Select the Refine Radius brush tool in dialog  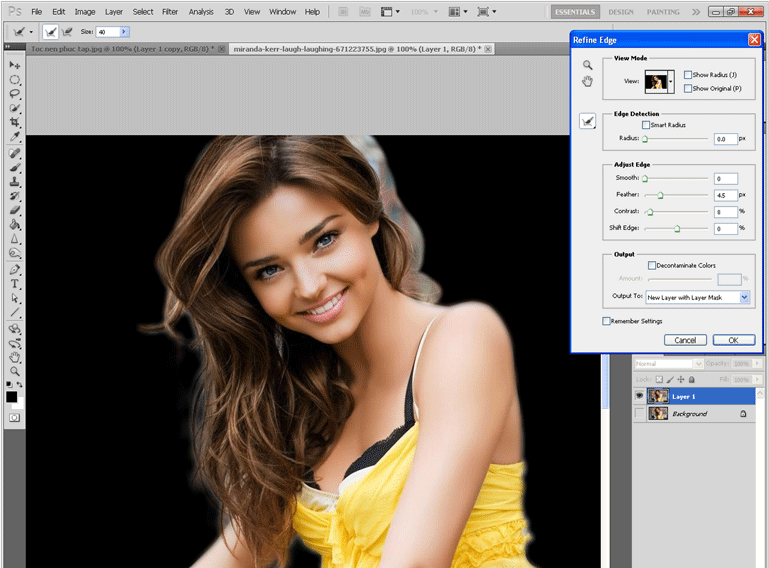pos(588,121)
